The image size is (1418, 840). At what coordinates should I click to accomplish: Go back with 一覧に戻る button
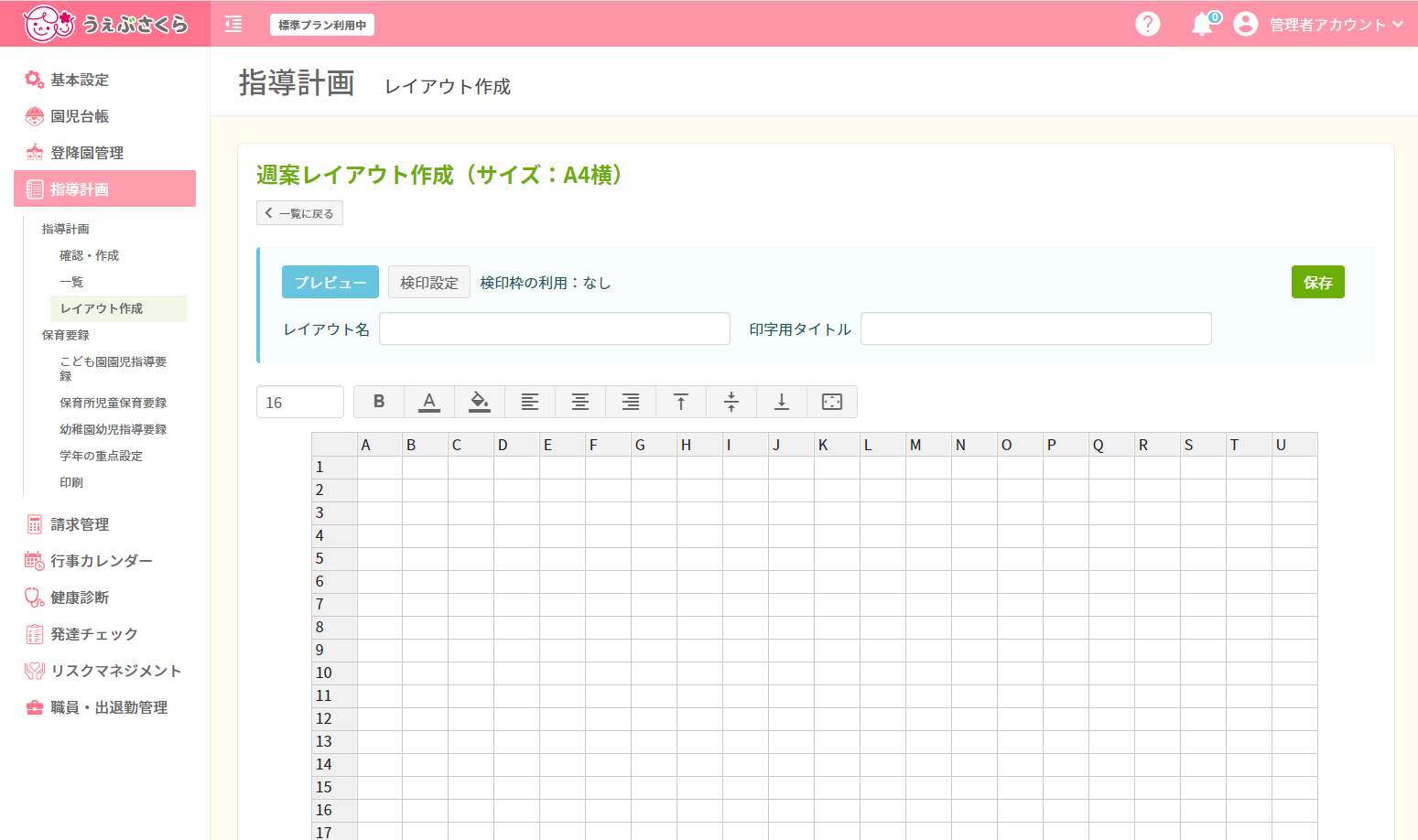(299, 213)
